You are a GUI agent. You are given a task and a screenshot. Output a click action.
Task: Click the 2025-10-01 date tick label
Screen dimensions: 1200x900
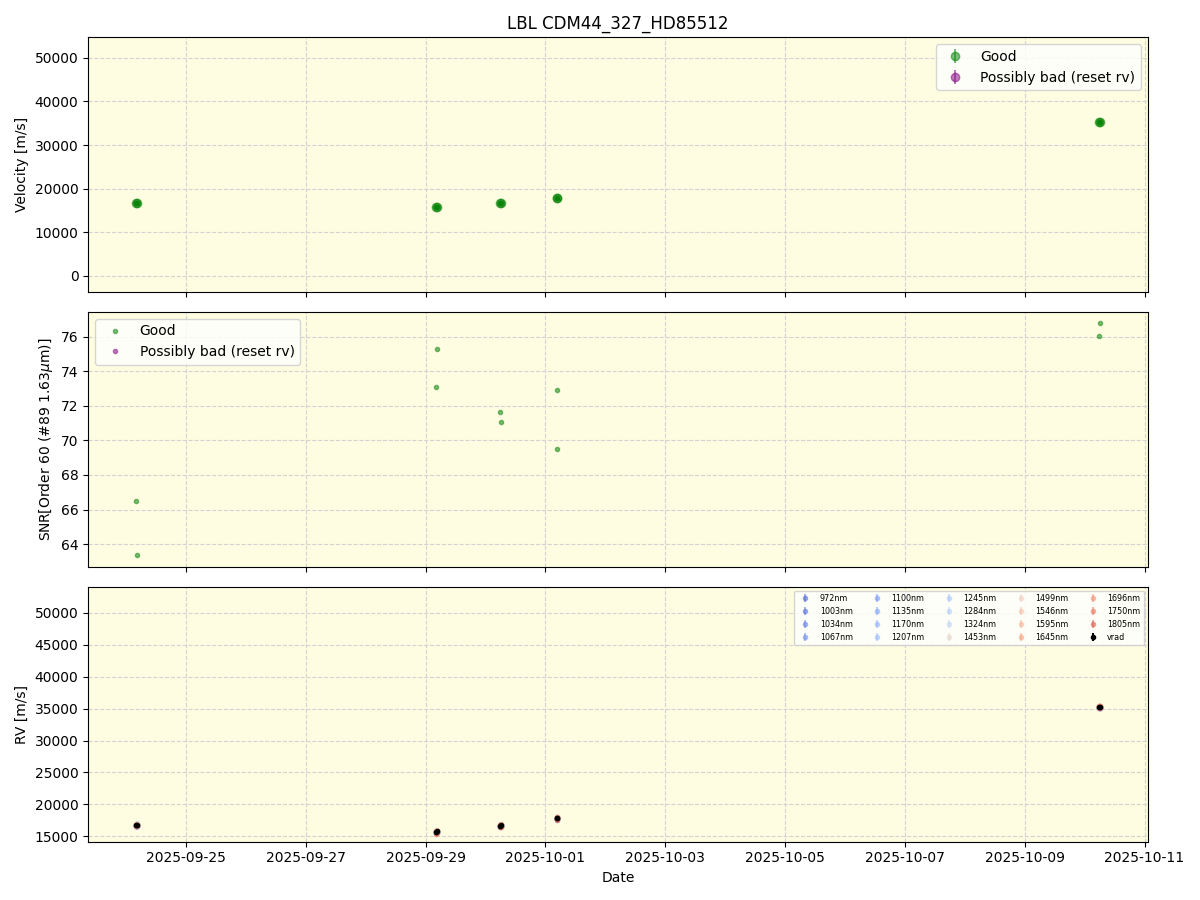(545, 857)
